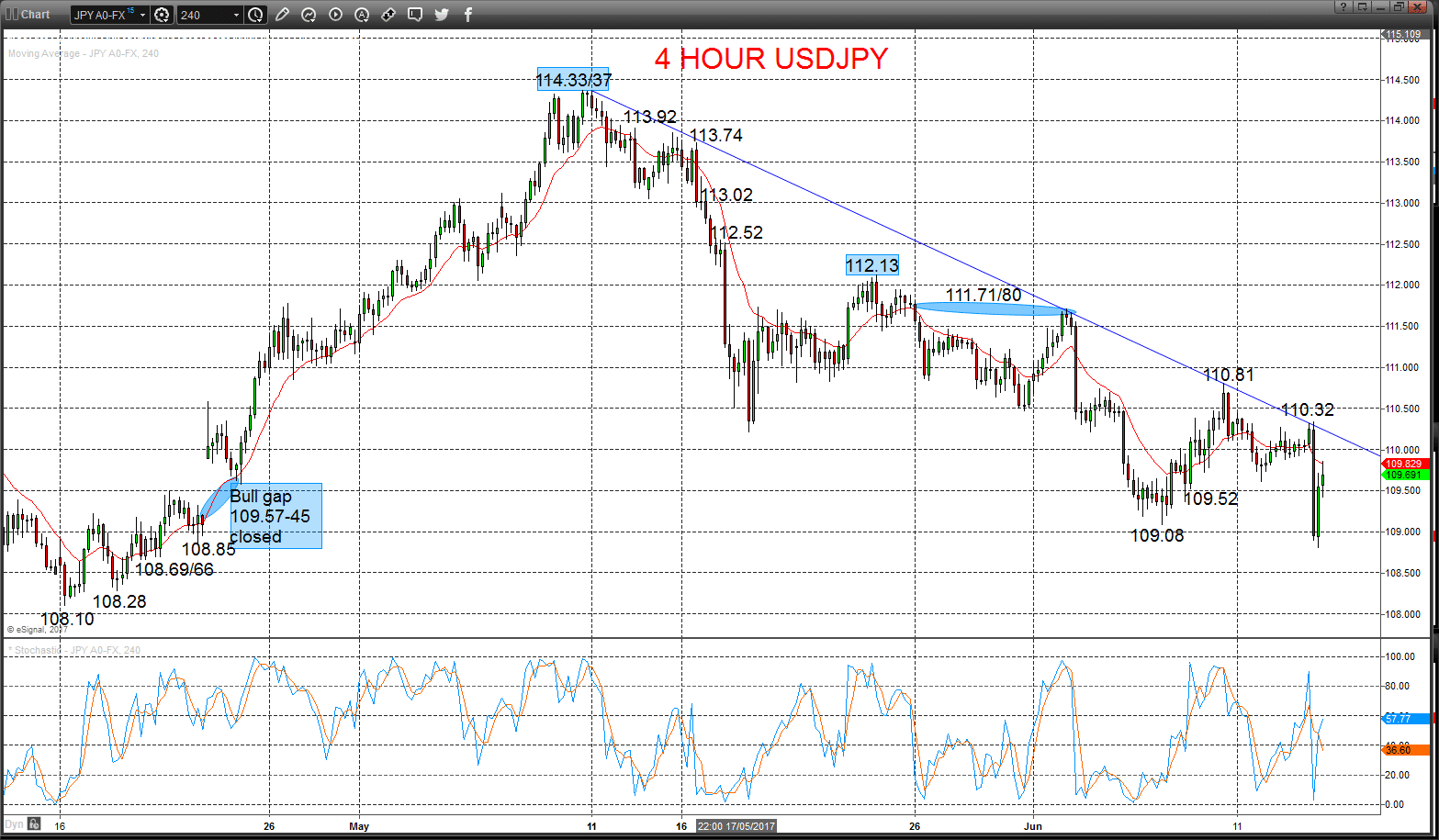Share chart via Twitter icon
This screenshot has width=1439, height=840.
coord(442,15)
